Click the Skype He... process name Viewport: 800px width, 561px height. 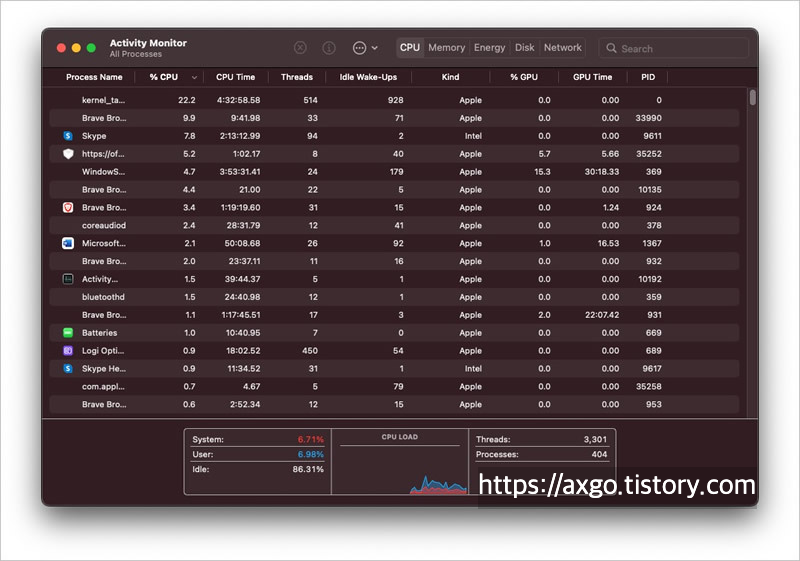(104, 368)
